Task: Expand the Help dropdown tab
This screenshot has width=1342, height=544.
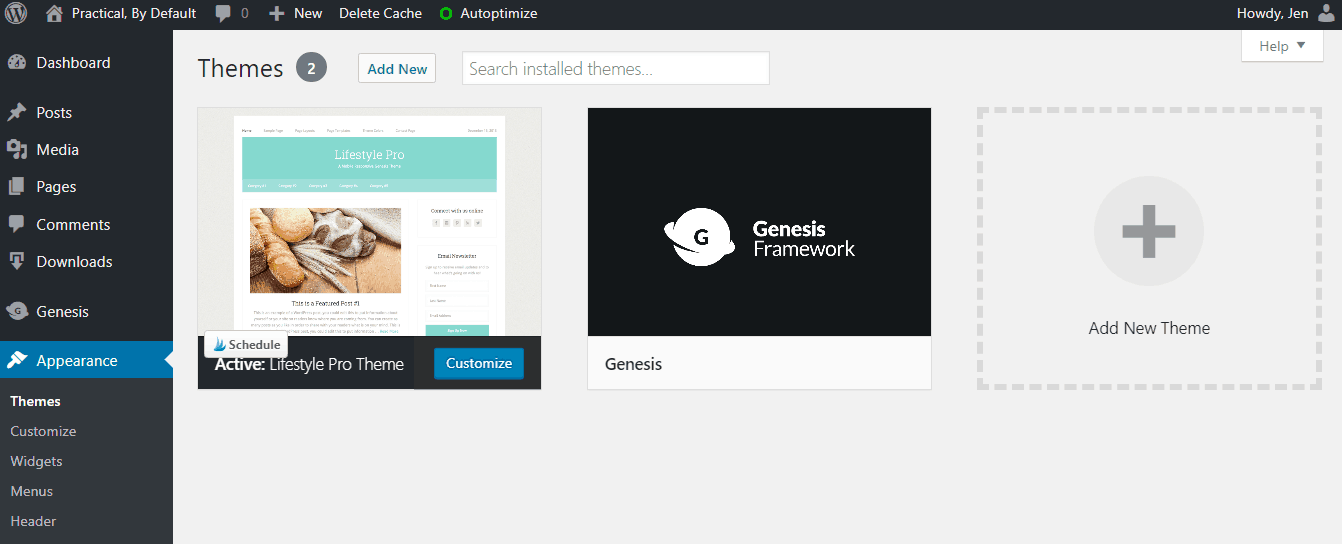Action: (1282, 45)
